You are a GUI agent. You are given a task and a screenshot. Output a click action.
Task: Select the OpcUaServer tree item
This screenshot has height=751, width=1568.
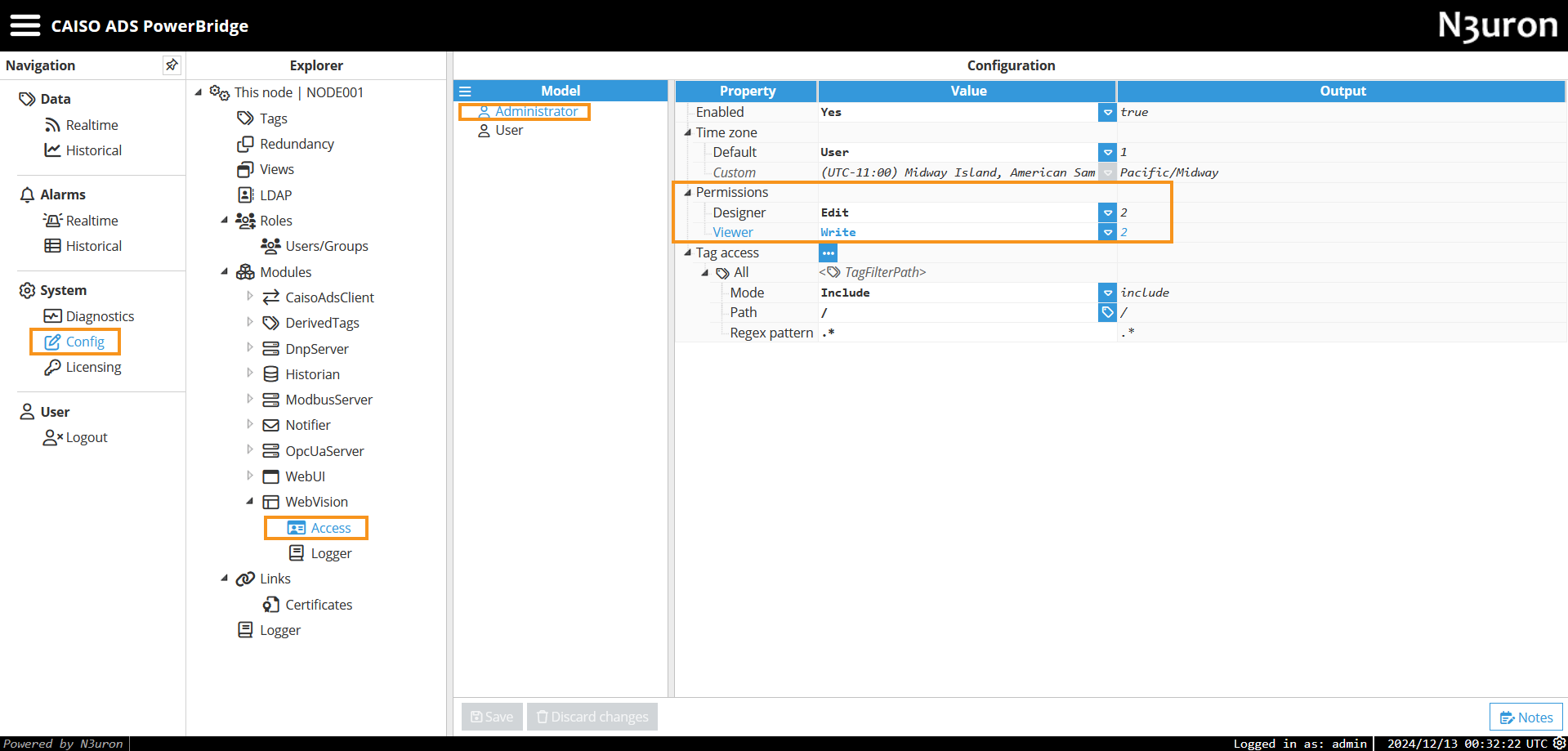click(x=324, y=451)
